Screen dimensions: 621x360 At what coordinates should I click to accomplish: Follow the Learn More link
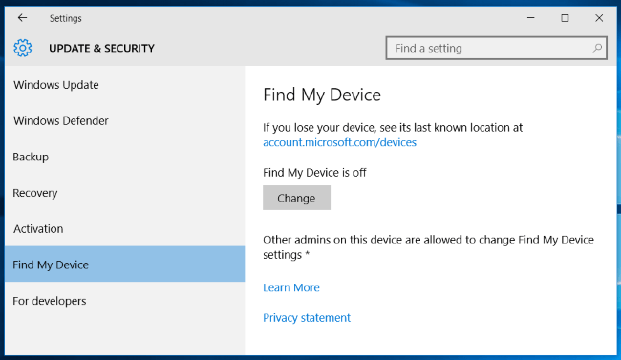(291, 288)
